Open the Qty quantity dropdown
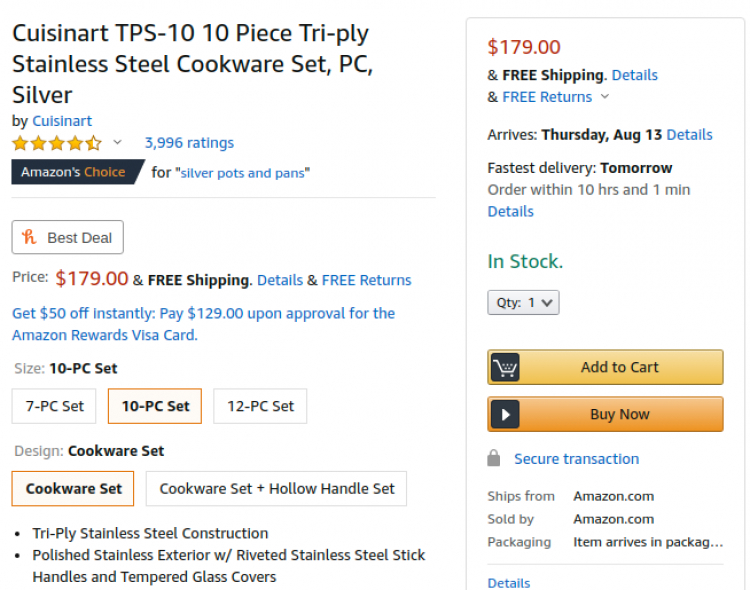 point(523,302)
